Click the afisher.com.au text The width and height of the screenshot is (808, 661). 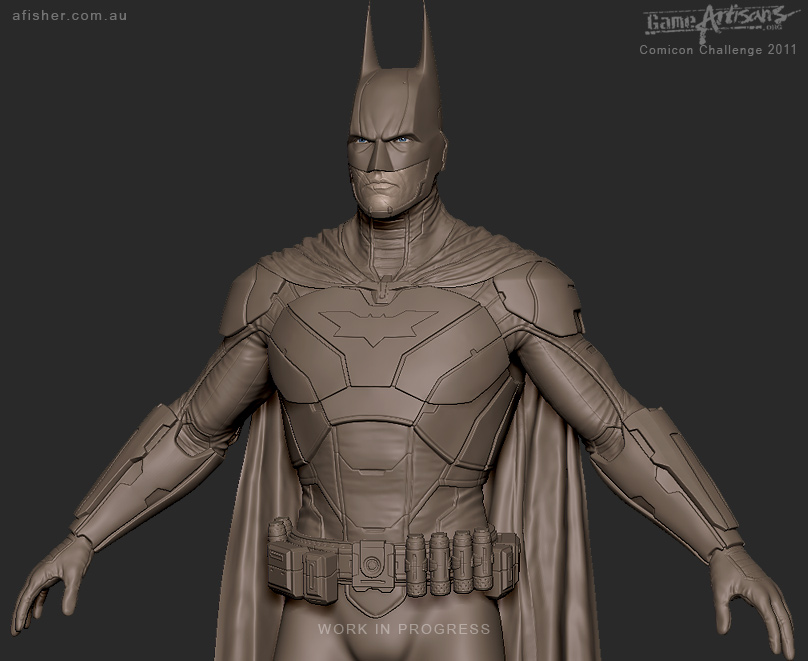click(70, 15)
